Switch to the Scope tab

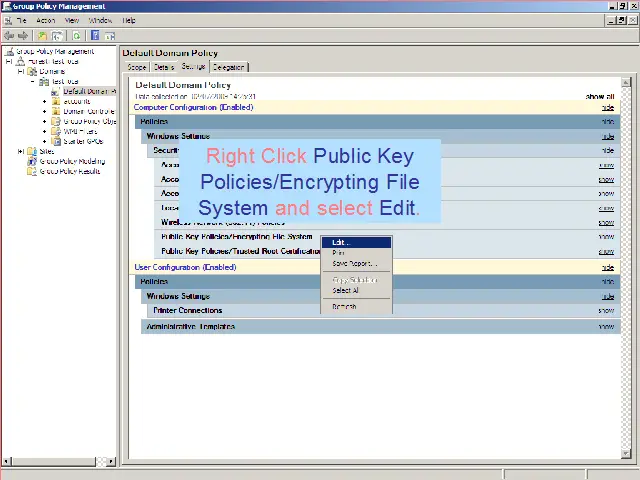[136, 67]
